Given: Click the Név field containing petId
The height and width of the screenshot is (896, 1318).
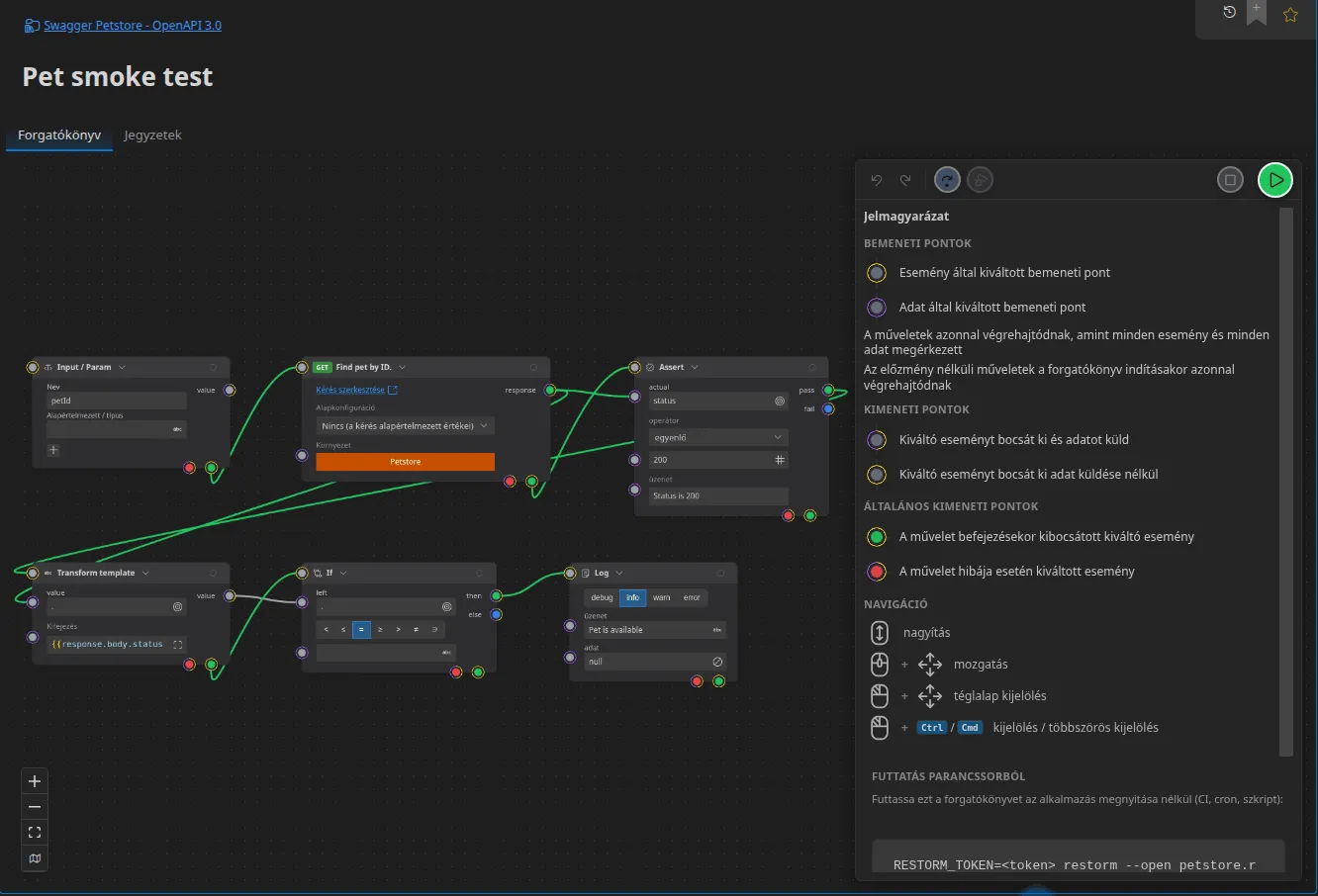Looking at the screenshot, I should [117, 401].
